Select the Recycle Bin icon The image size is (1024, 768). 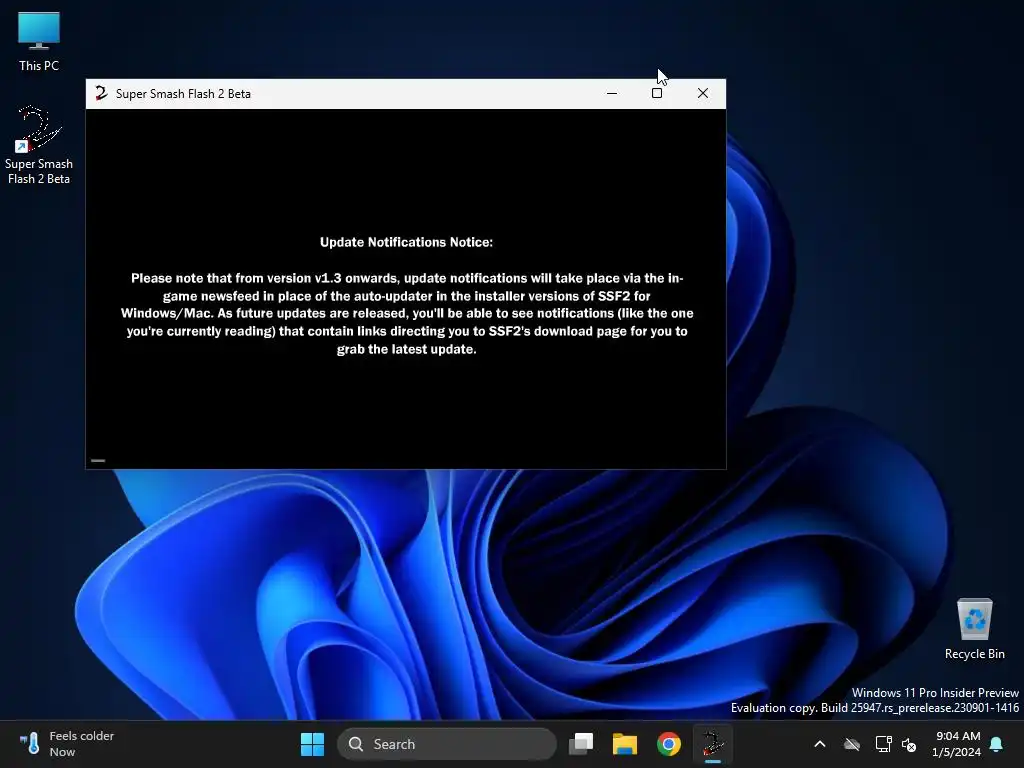click(974, 629)
